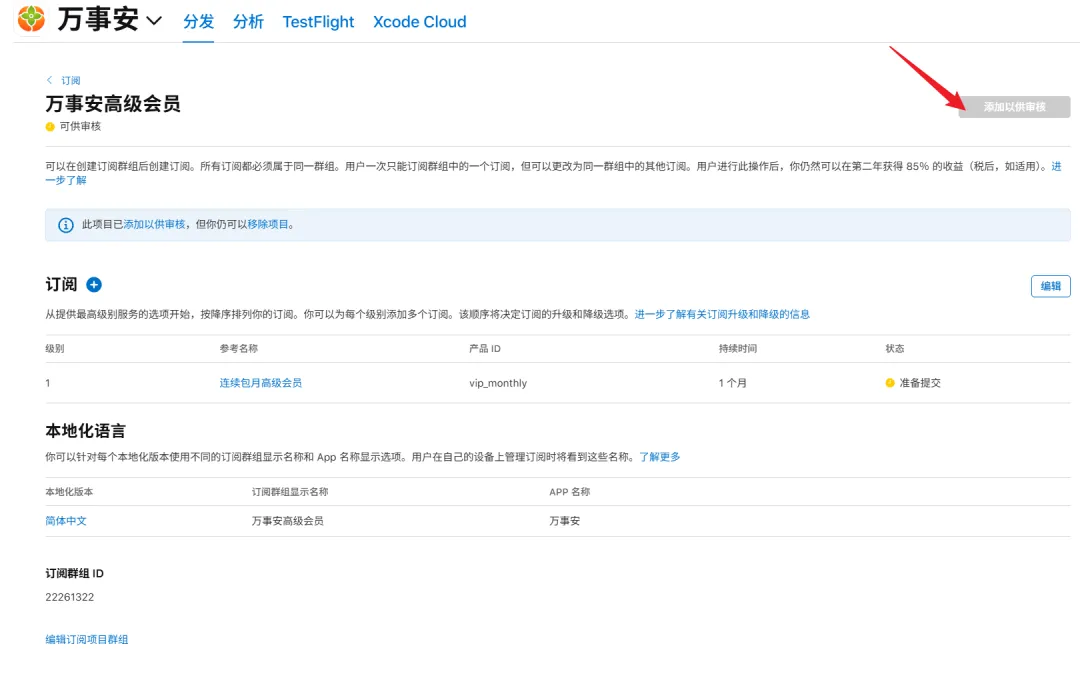Click the 移除项目 link
This screenshot has width=1080, height=690.
coord(268,224)
